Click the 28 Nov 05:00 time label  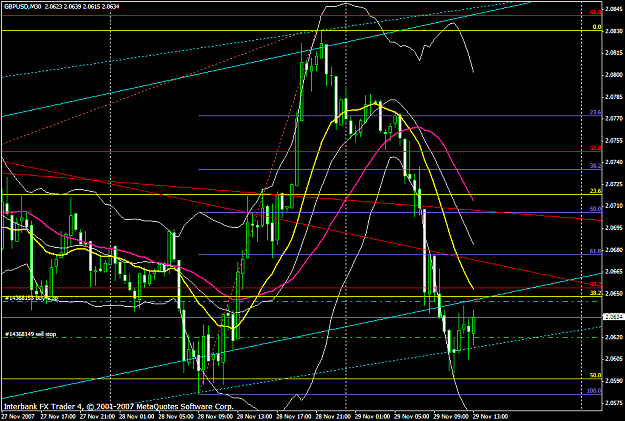point(175,417)
